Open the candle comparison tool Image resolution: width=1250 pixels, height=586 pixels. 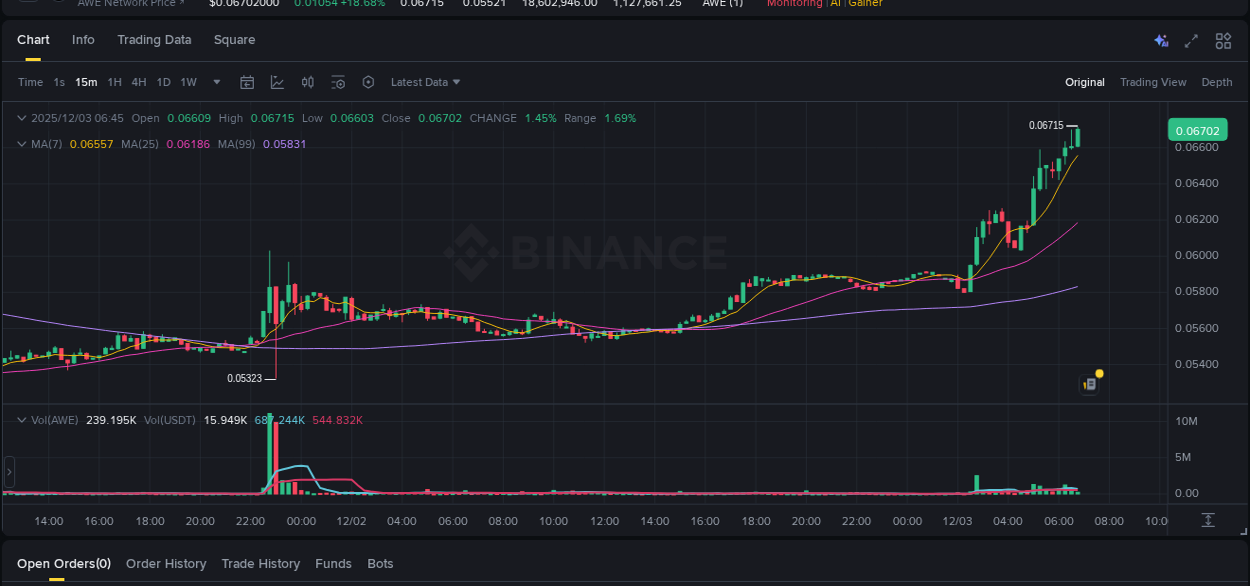click(x=307, y=82)
